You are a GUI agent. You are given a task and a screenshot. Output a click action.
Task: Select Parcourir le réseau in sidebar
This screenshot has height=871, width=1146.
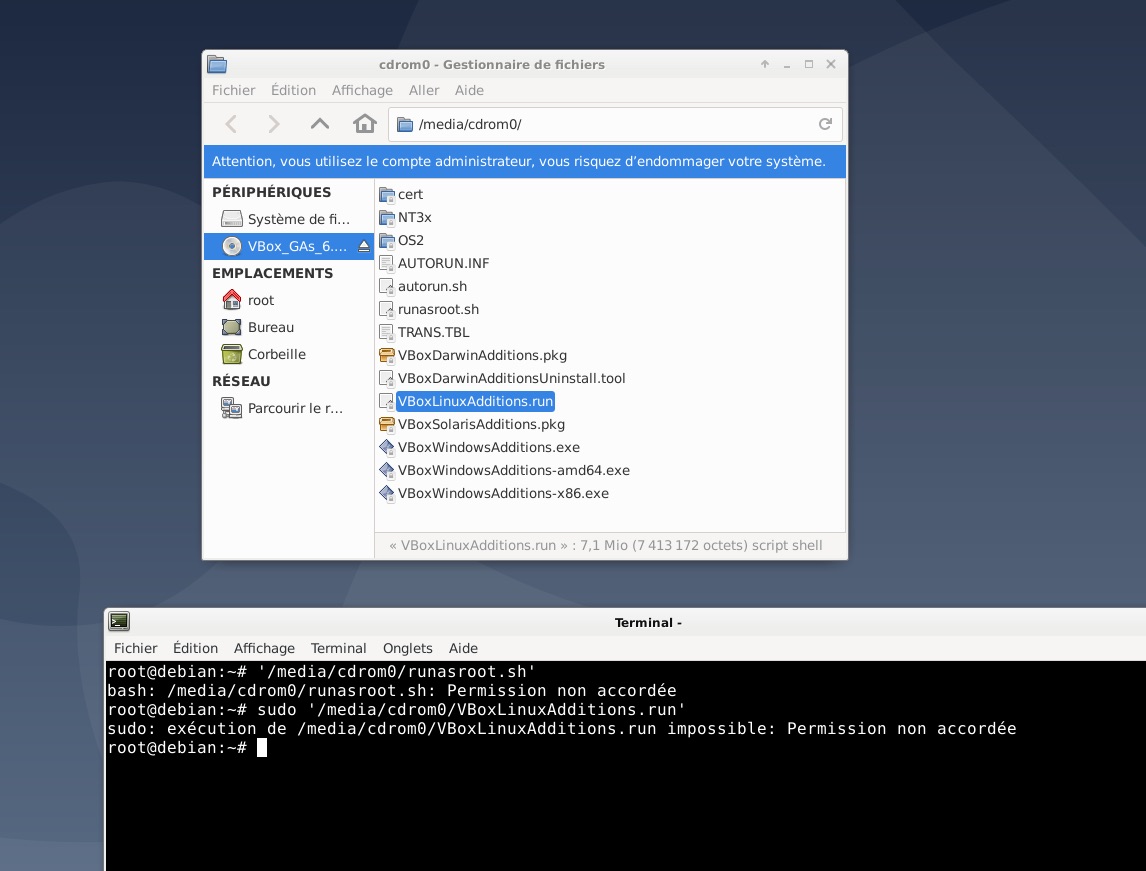tap(289, 408)
